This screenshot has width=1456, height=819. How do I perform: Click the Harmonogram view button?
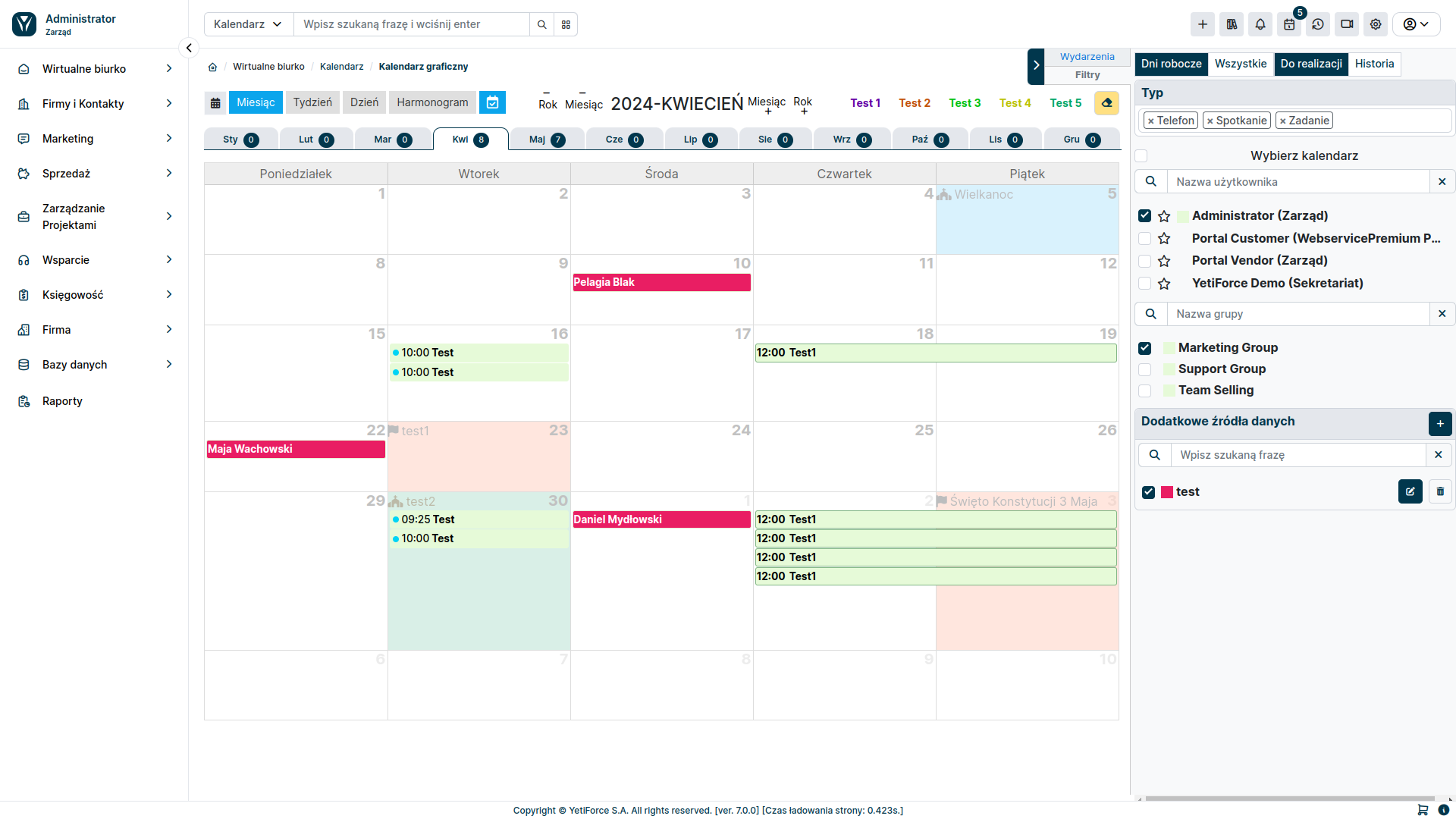coord(432,102)
